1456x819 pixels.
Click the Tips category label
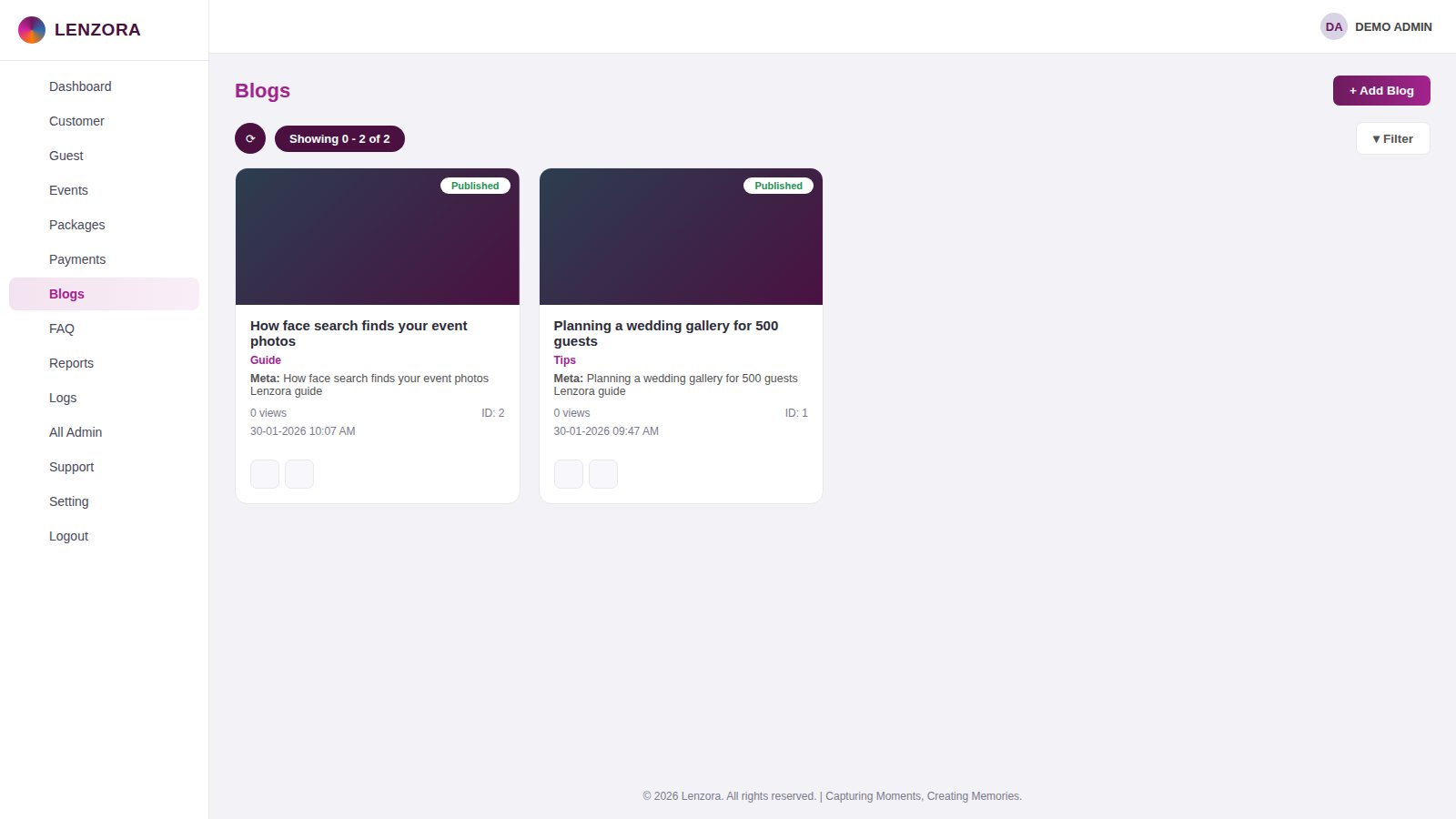[x=564, y=360]
